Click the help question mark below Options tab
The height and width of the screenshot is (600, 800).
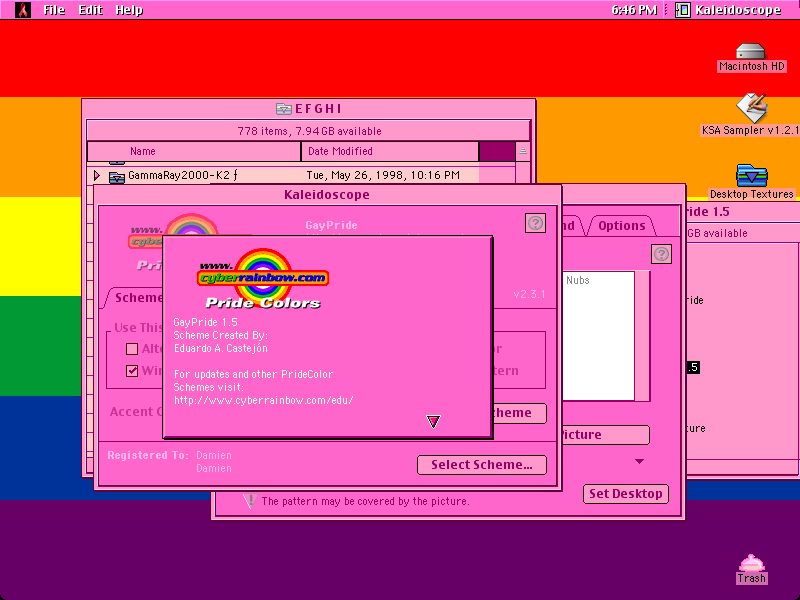point(661,254)
